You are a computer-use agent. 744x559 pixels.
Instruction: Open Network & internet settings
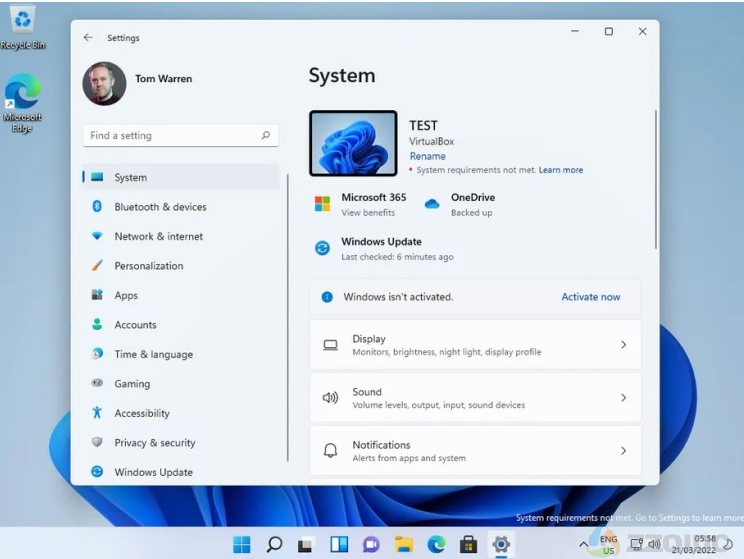click(180, 236)
